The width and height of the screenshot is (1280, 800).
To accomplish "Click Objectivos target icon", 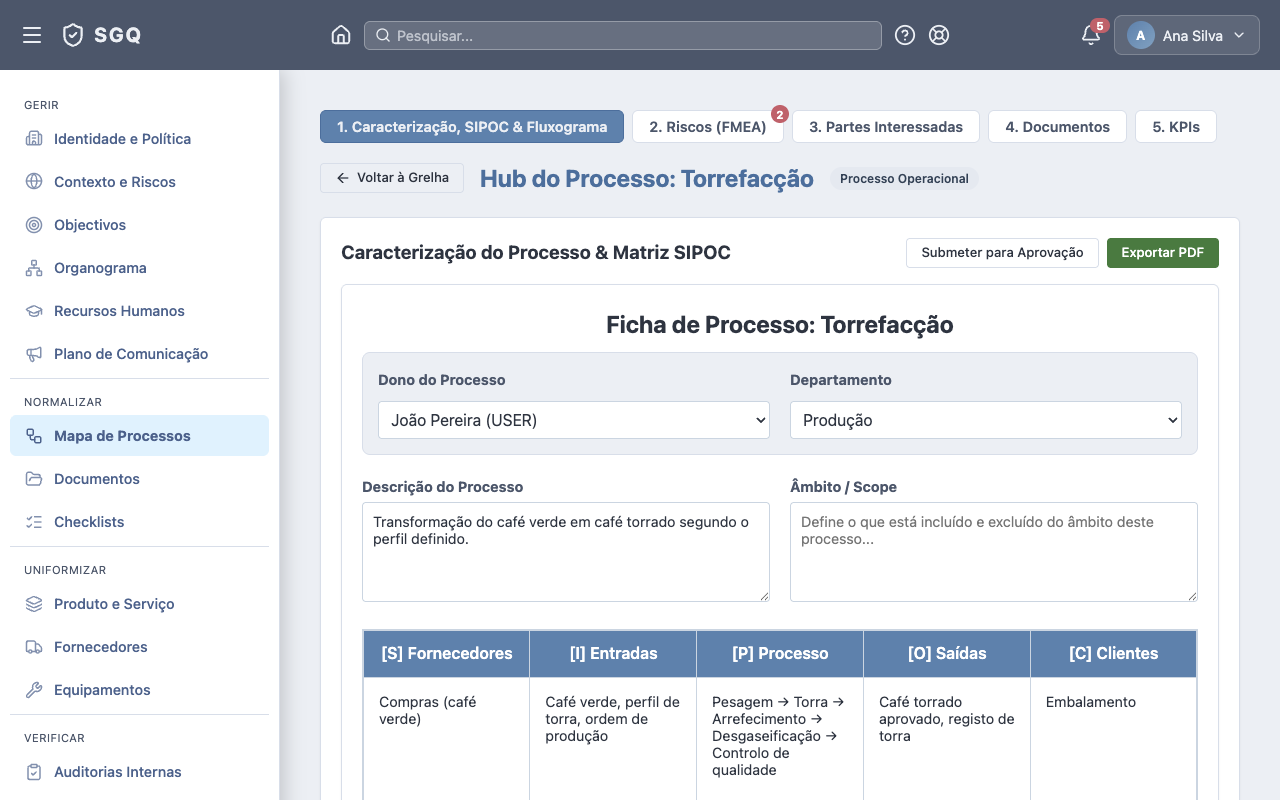I will pos(34,225).
